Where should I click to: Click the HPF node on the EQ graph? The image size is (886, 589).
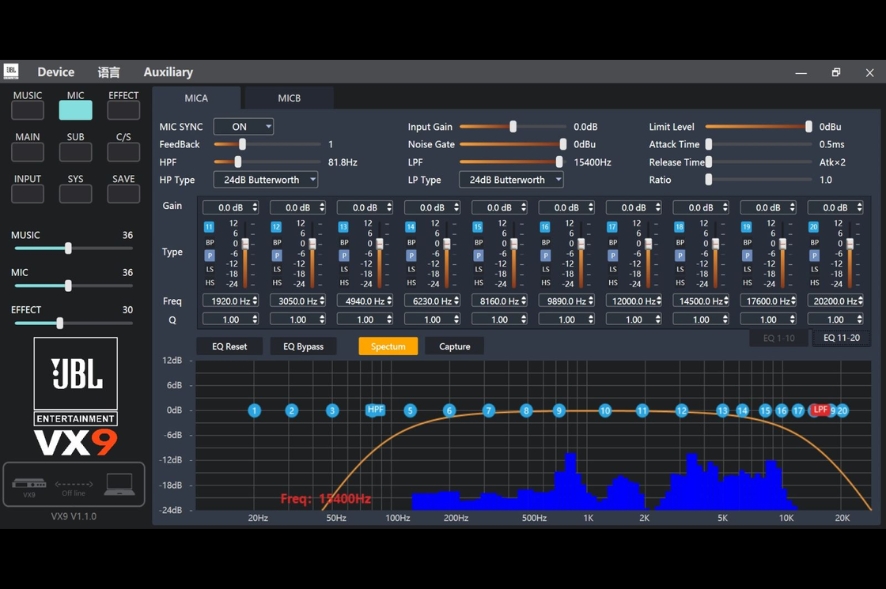[x=375, y=410]
